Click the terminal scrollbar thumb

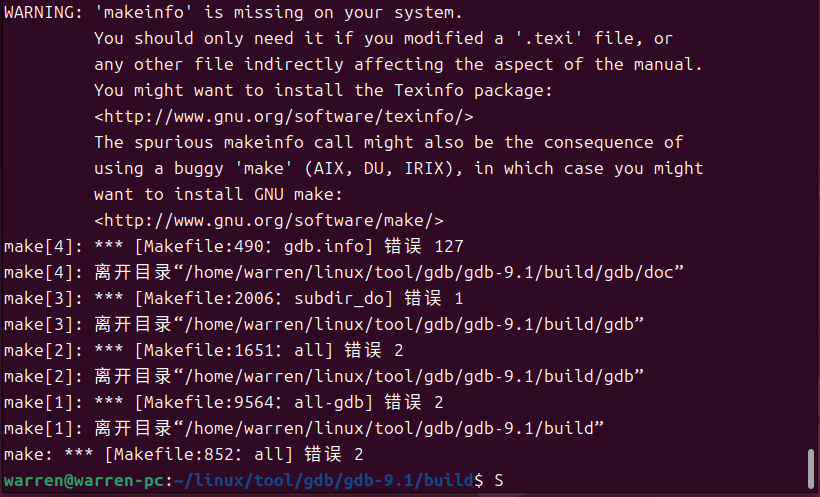pos(811,469)
